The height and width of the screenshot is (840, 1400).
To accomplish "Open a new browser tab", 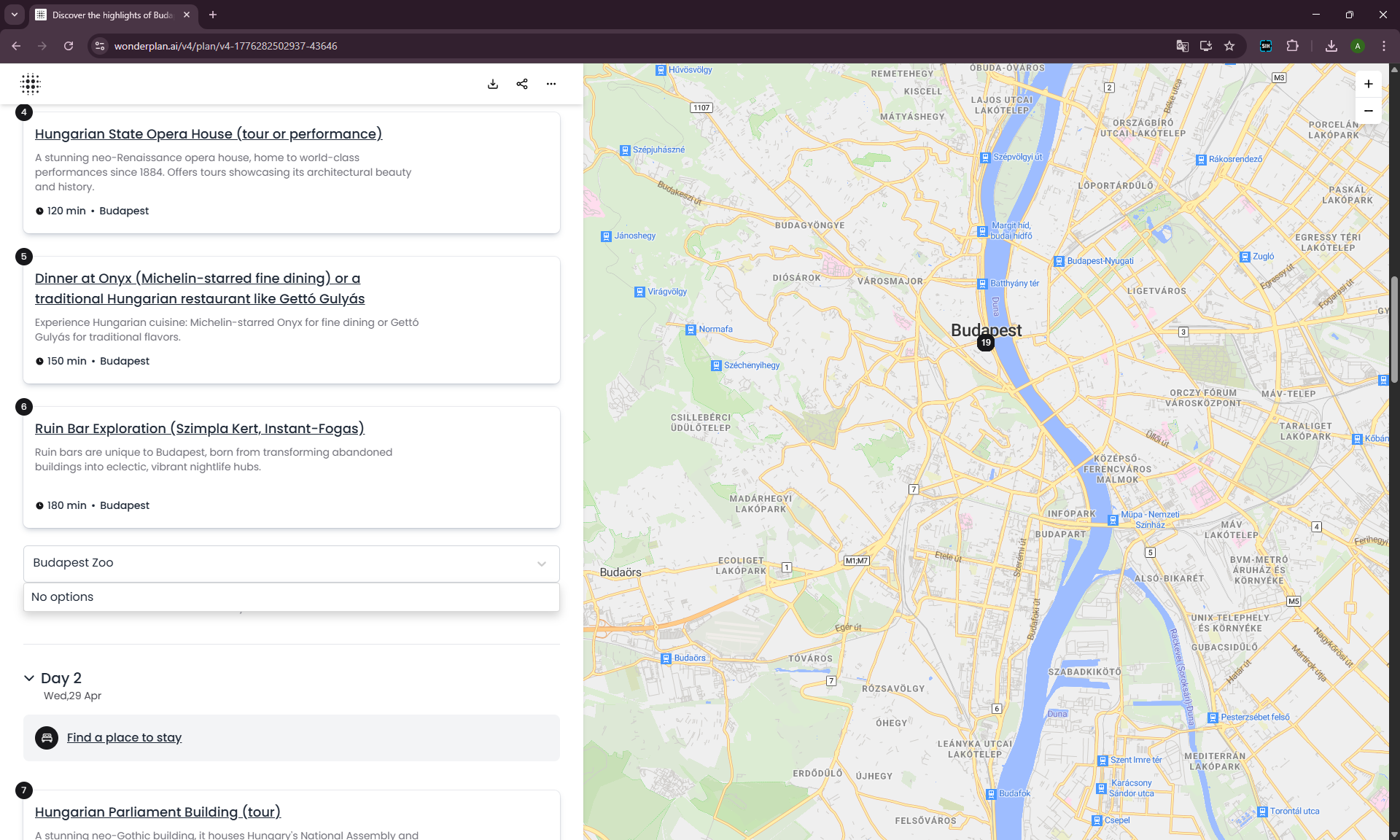I will point(213,15).
